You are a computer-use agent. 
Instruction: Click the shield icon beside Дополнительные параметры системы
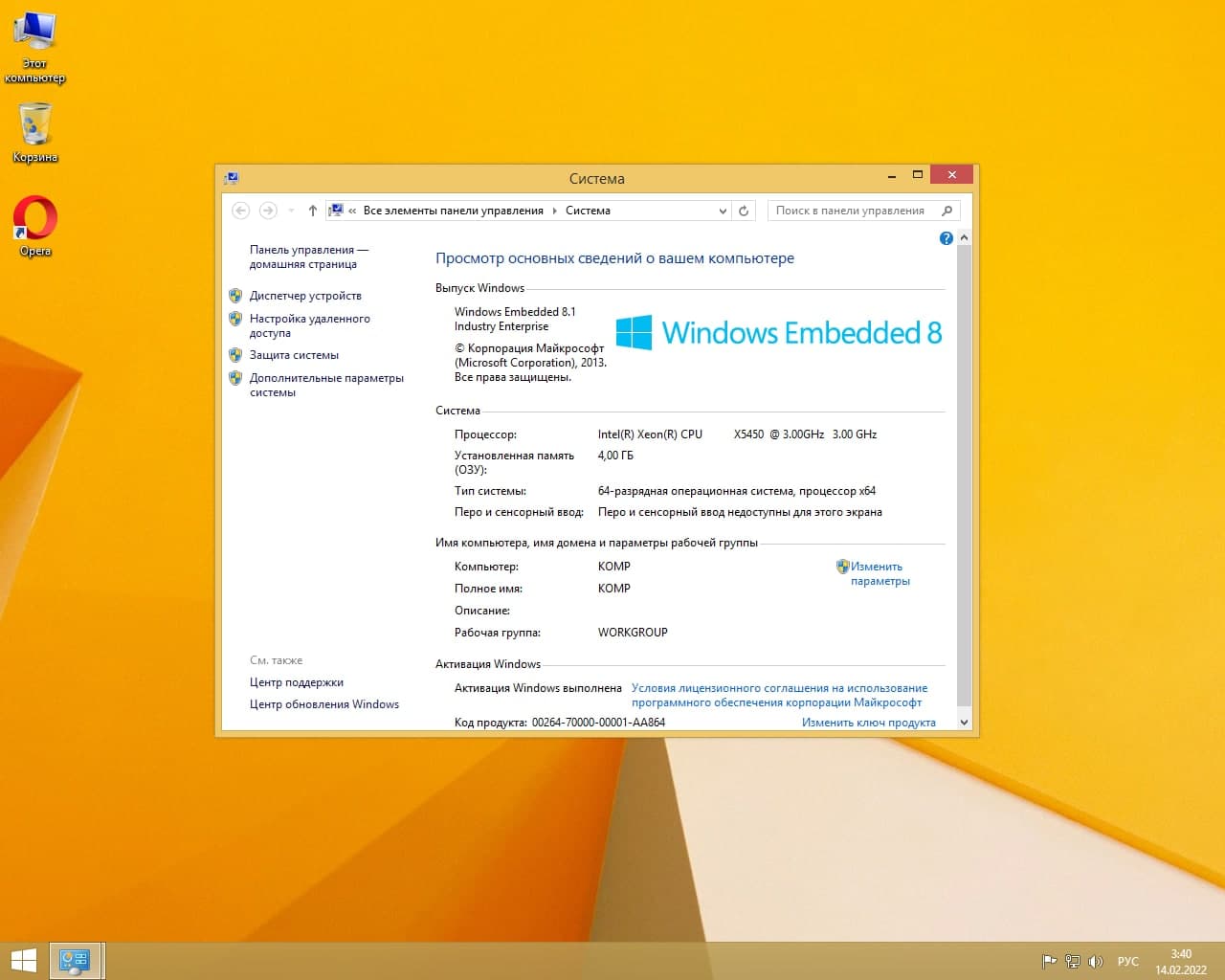[x=235, y=378]
